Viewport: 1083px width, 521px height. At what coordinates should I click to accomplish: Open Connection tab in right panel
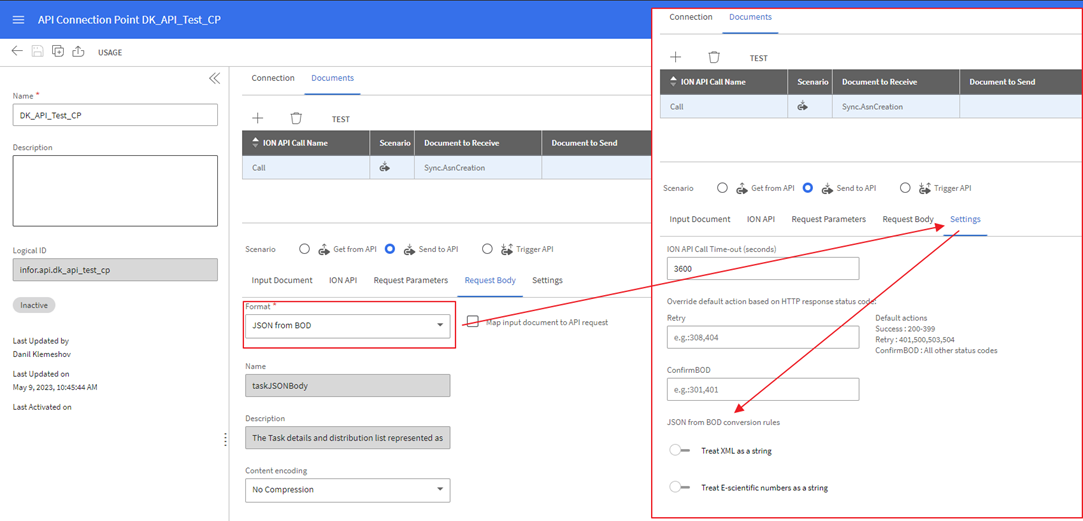(691, 17)
